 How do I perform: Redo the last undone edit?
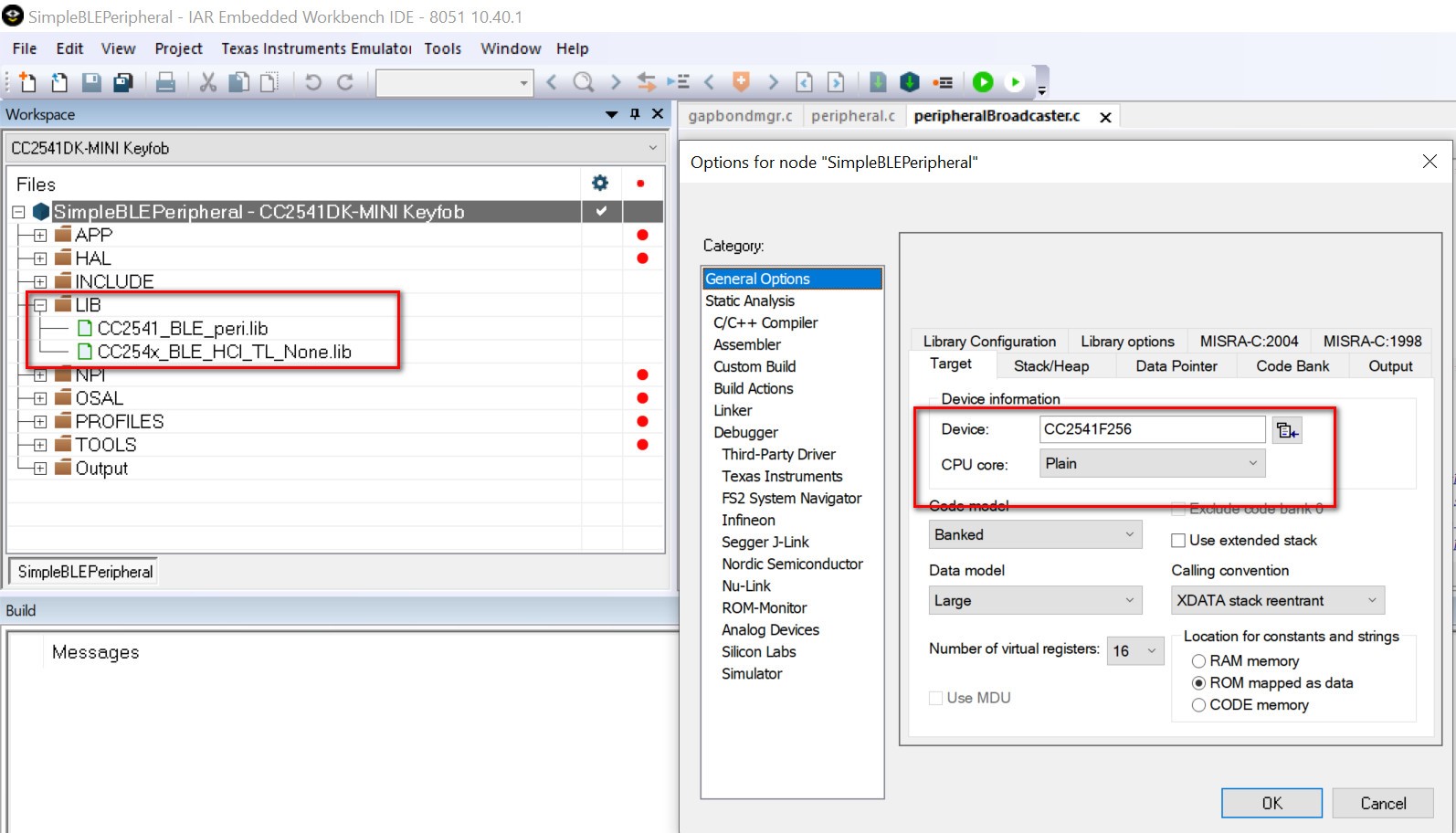point(345,82)
